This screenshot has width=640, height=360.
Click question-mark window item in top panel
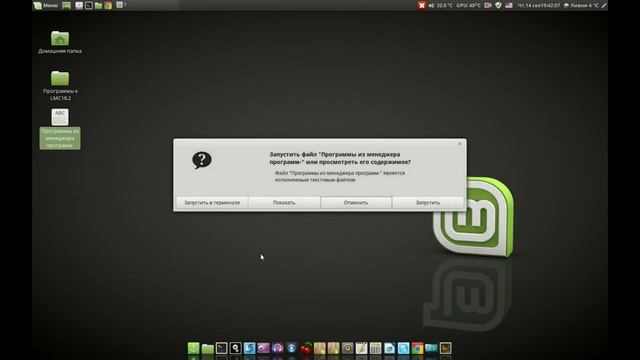click(x=121, y=5)
